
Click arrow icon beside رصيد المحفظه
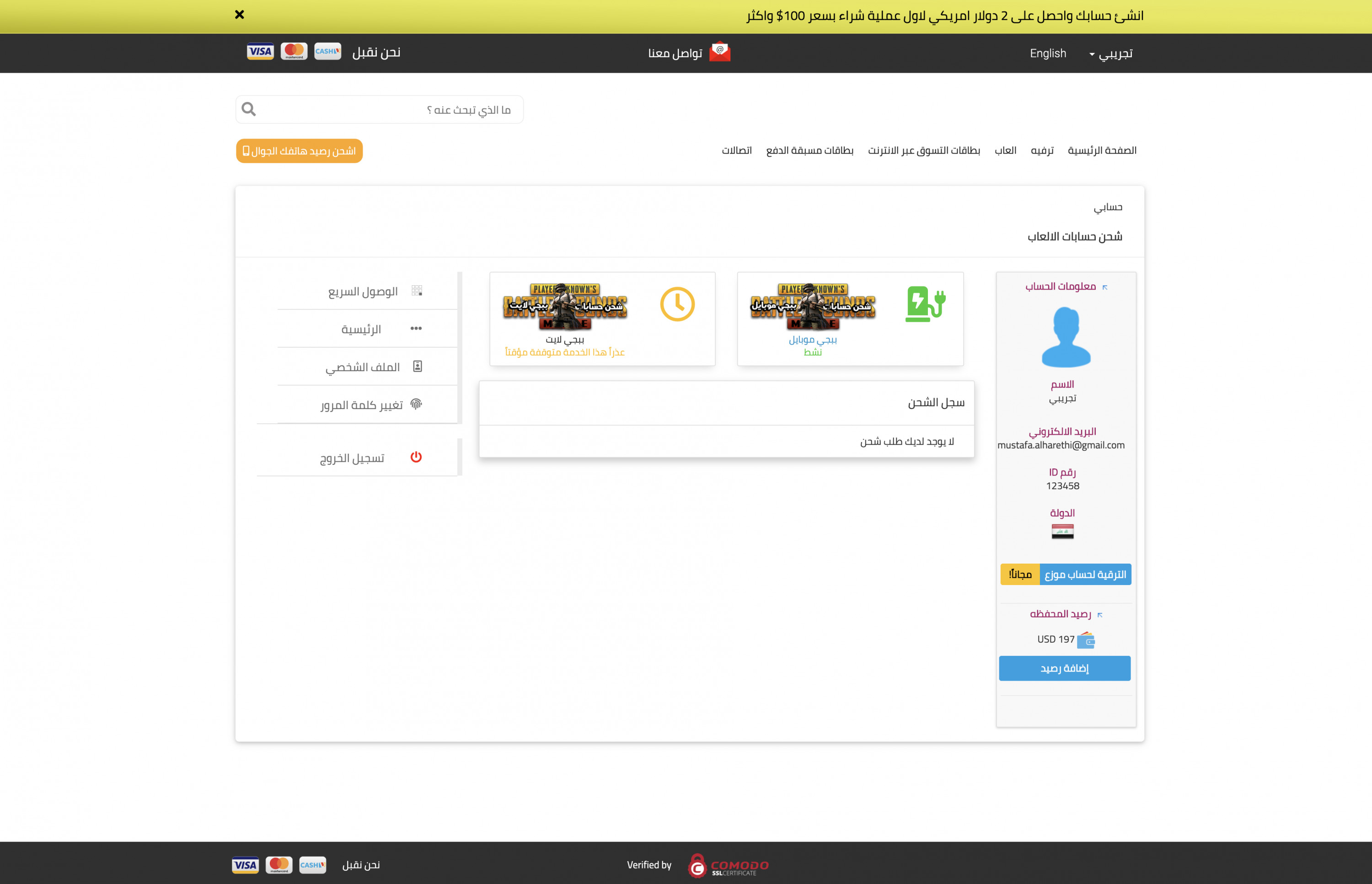coord(1100,615)
